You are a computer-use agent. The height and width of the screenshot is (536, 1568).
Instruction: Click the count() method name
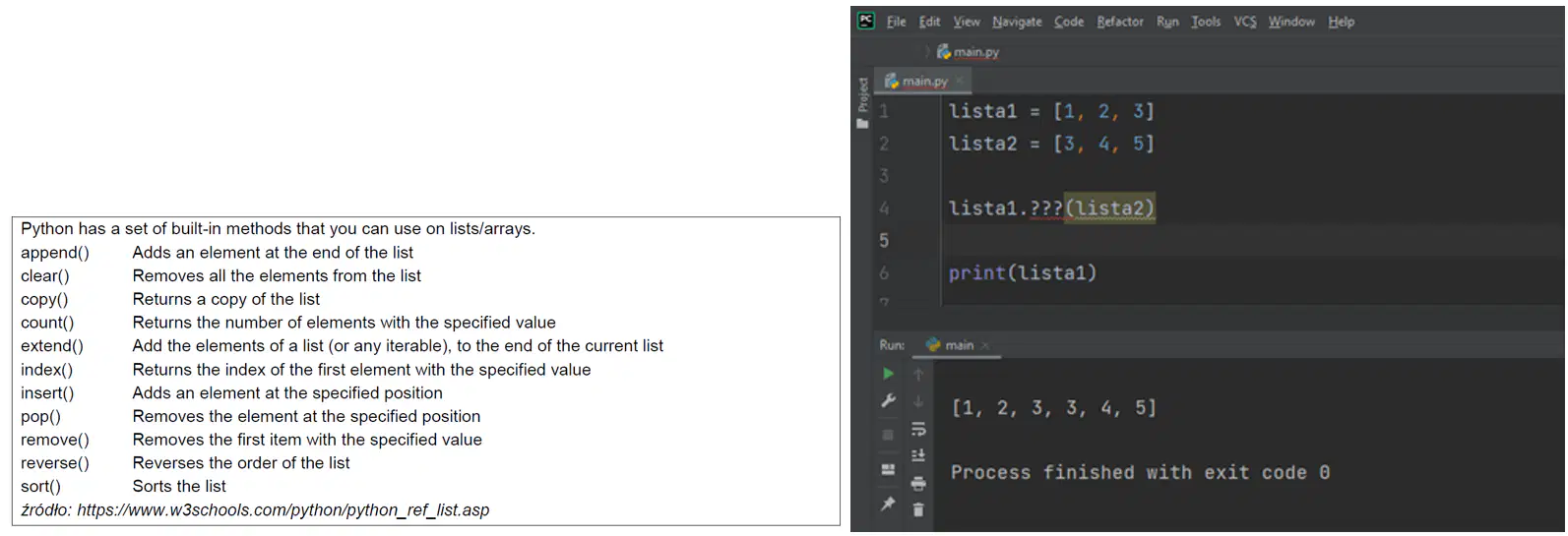(47, 323)
